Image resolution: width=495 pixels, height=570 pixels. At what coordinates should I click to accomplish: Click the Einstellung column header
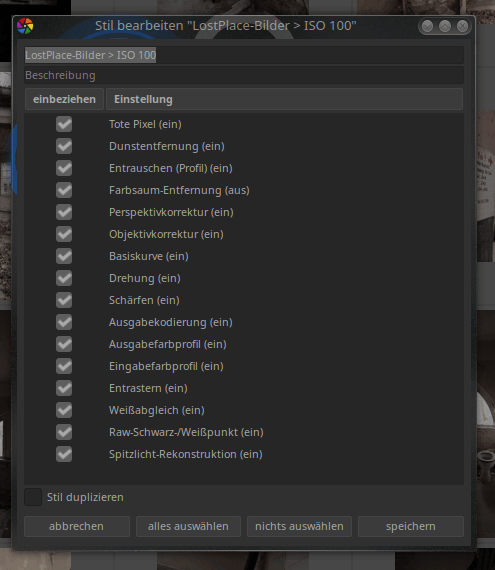(284, 99)
